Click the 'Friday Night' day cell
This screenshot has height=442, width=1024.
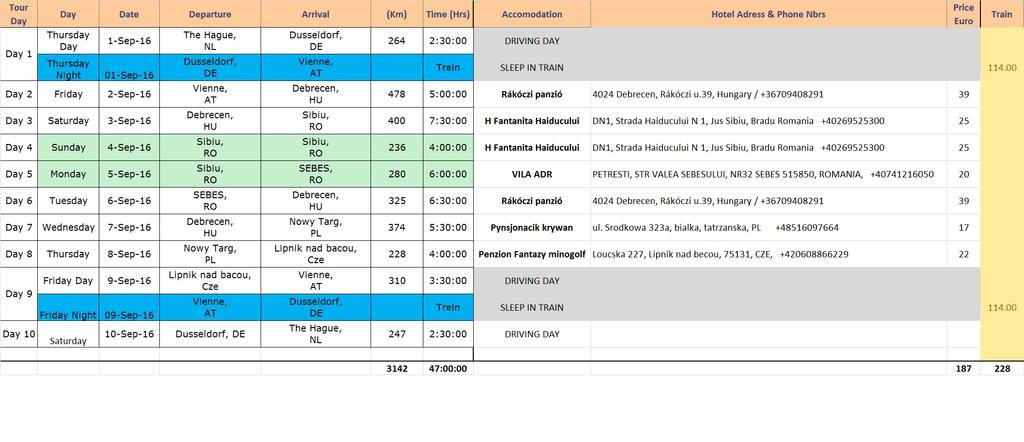tap(68, 308)
